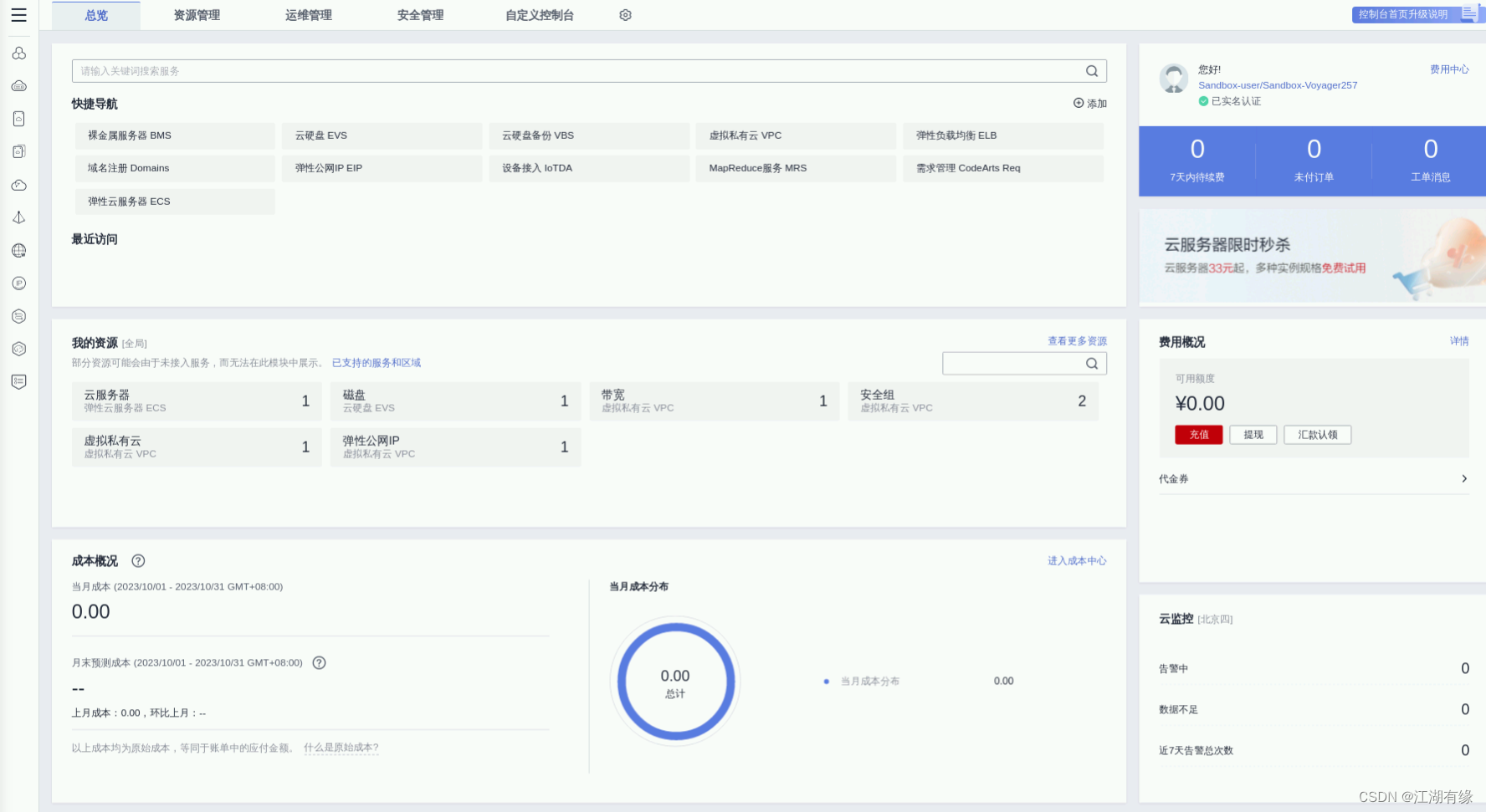Open shortcut MapReduce服务 MRS

796,168
